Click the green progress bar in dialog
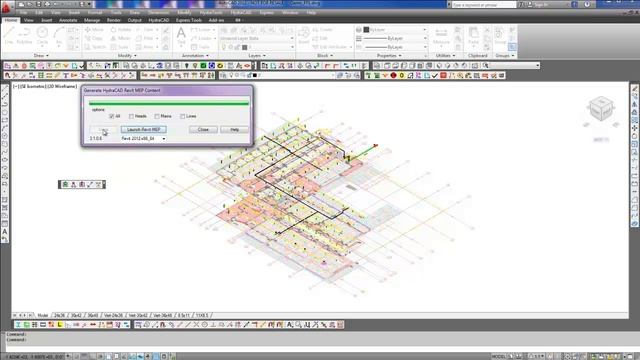The width and height of the screenshot is (640, 360). click(169, 103)
